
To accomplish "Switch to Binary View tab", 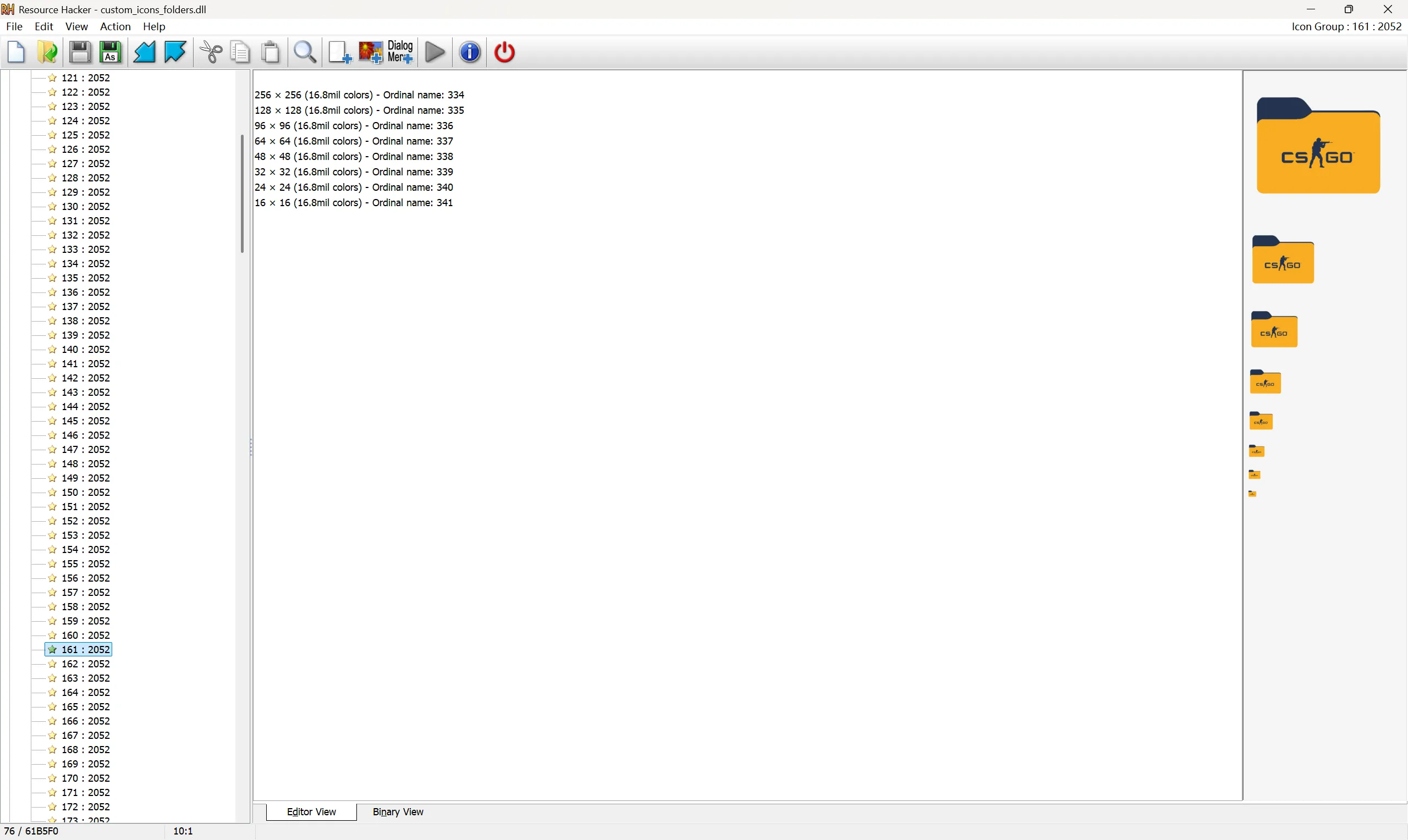I will coord(398,812).
